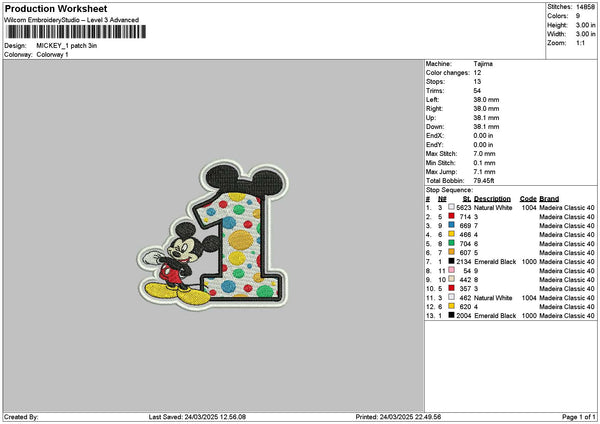This screenshot has width=600, height=424.
Task: Click the 'N#' column header
Action: coord(442,199)
